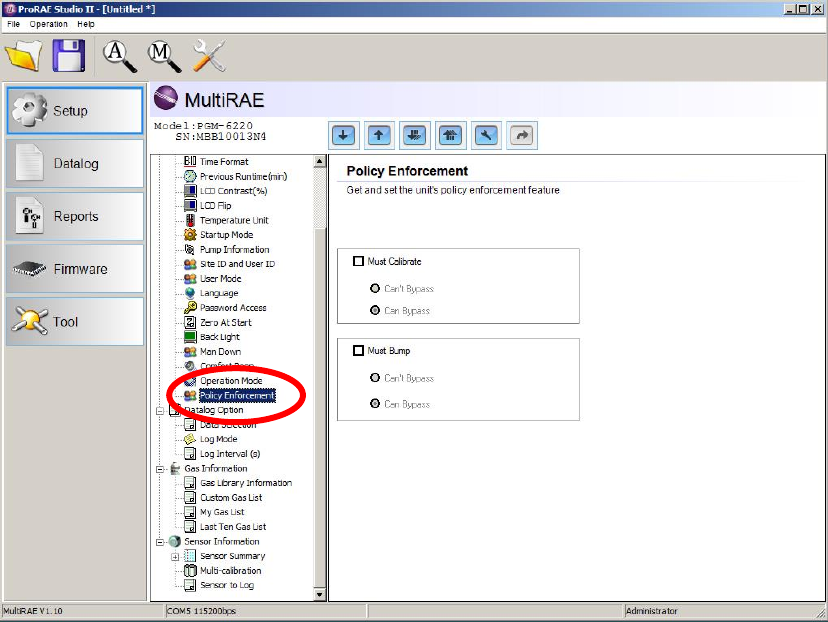Select Pump Information tree item
The height and width of the screenshot is (622, 828).
click(234, 249)
